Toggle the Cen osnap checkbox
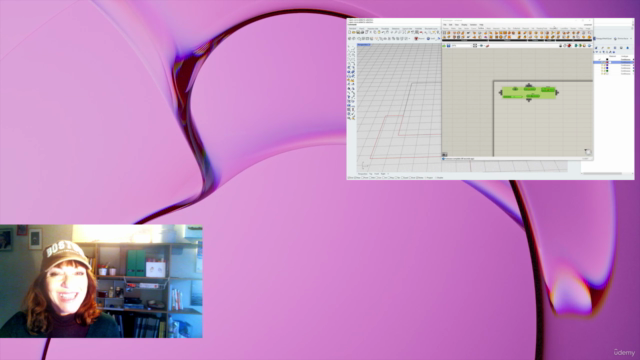This screenshot has width=640, height=360. click(377, 178)
